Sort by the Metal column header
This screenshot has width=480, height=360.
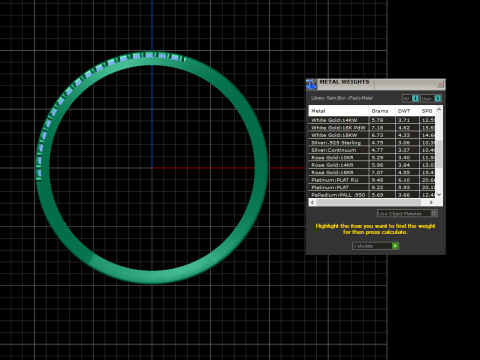pos(338,111)
